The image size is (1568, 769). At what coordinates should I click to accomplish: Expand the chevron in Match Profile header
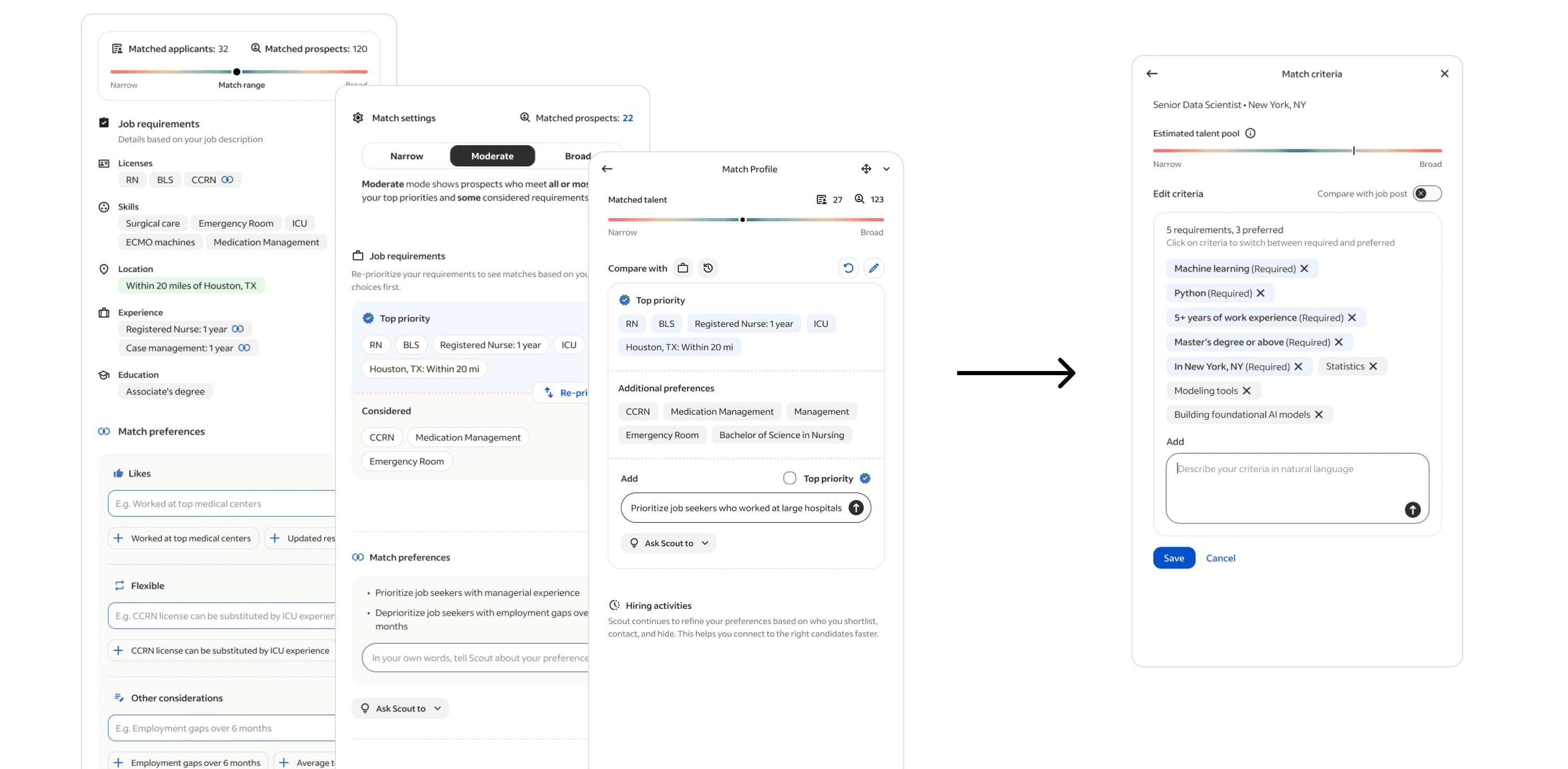[886, 169]
